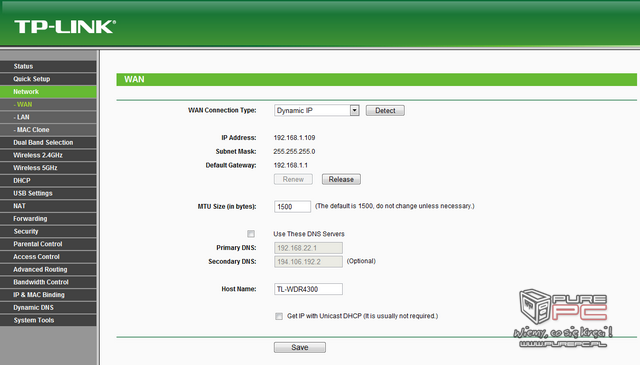Viewport: 640px width, 365px height.
Task: Open Wireless 2.4GHz settings
Action: 48,155
